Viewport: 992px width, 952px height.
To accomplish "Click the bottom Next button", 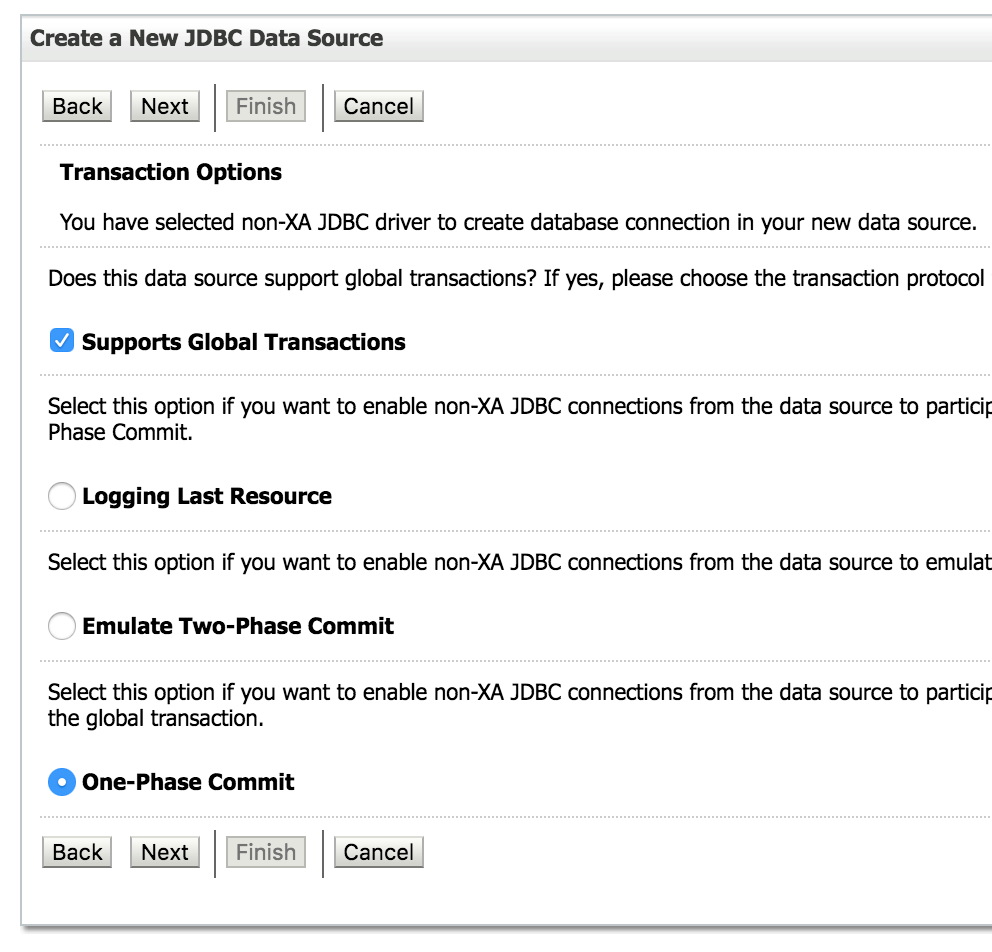I will point(164,852).
